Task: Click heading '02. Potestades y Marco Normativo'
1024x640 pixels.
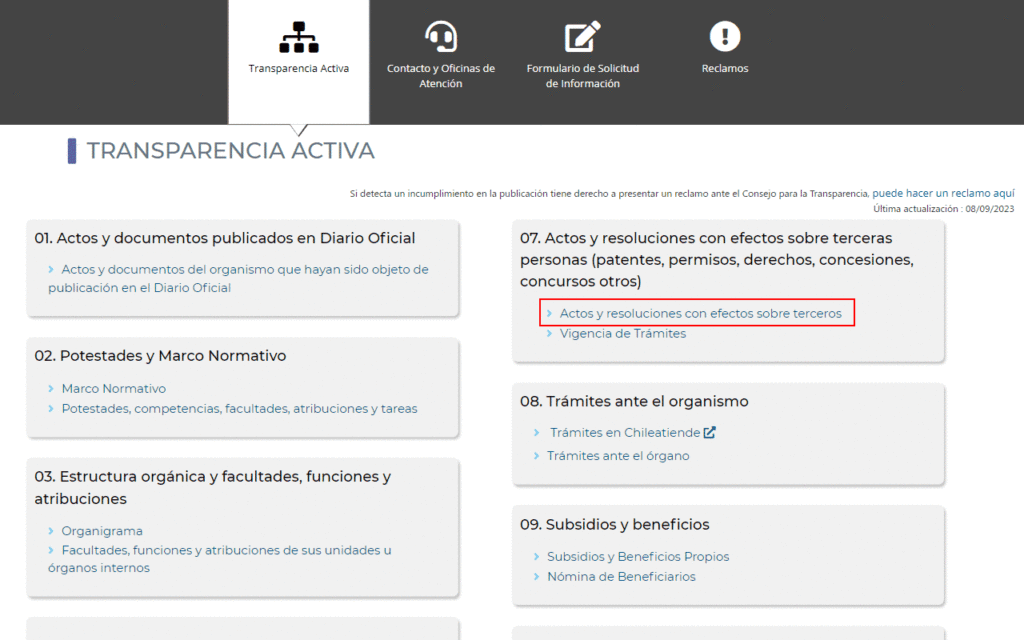Action: coord(160,356)
